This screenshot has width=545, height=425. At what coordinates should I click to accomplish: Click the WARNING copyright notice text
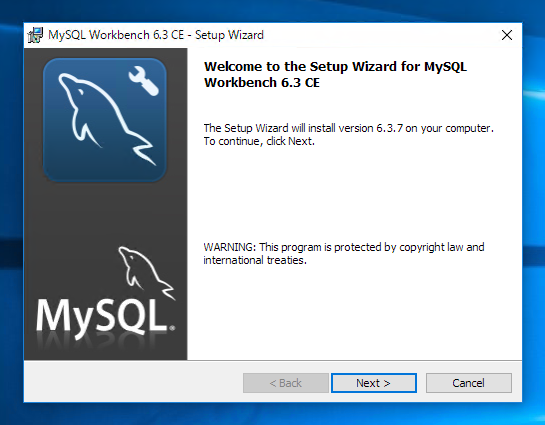[x=344, y=253]
